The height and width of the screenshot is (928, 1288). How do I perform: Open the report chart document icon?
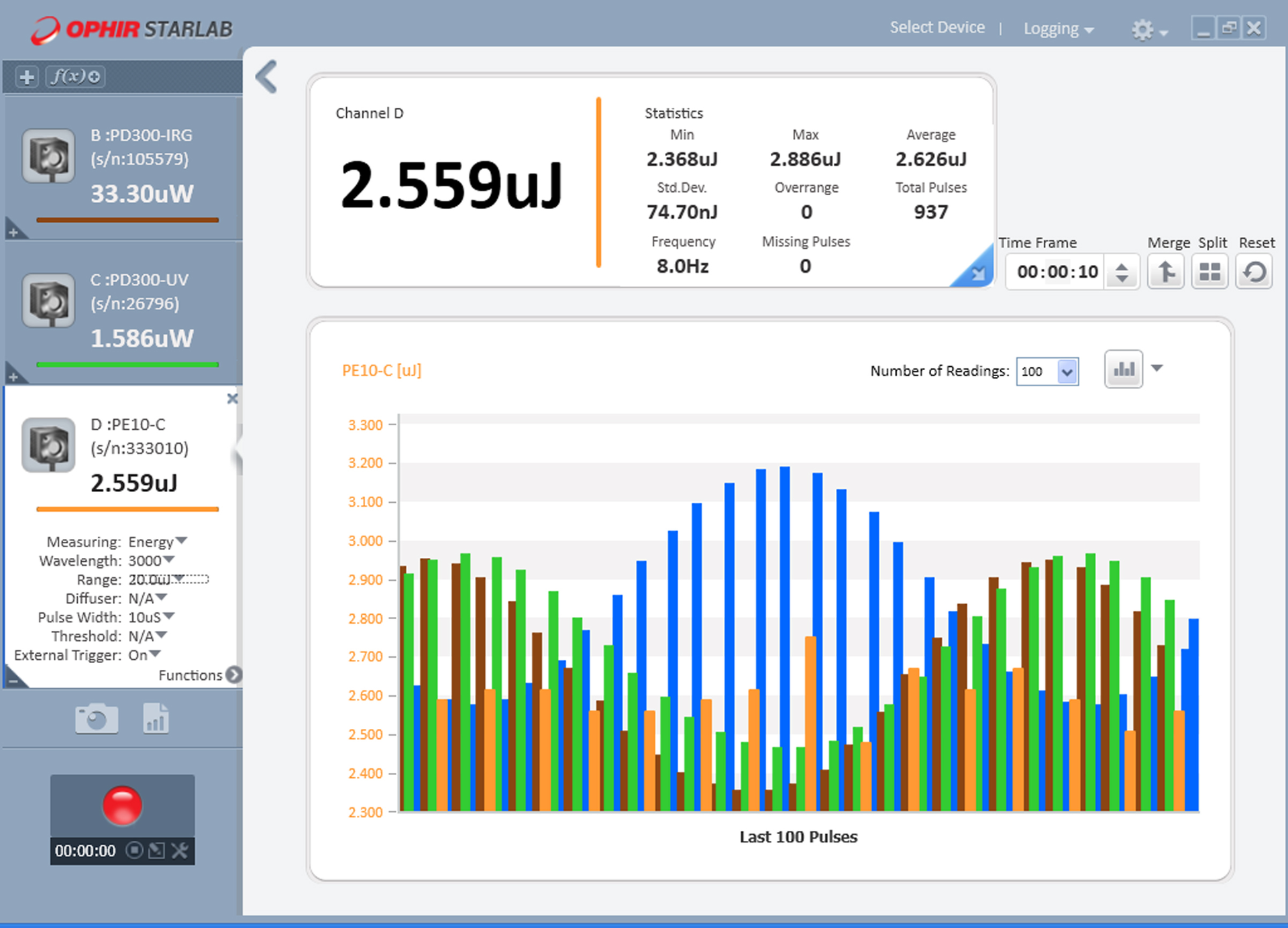click(156, 719)
